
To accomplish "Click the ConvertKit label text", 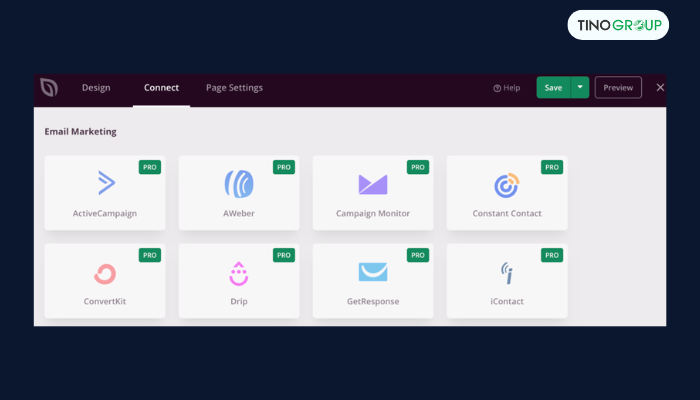I will pyautogui.click(x=105, y=301).
